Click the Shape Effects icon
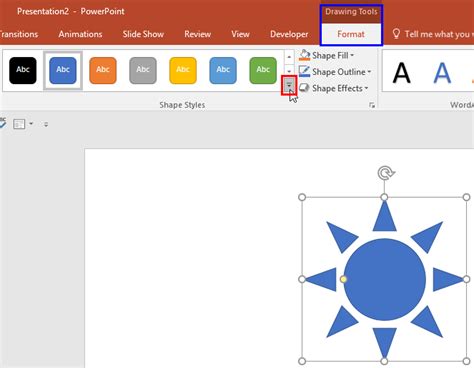 (304, 88)
